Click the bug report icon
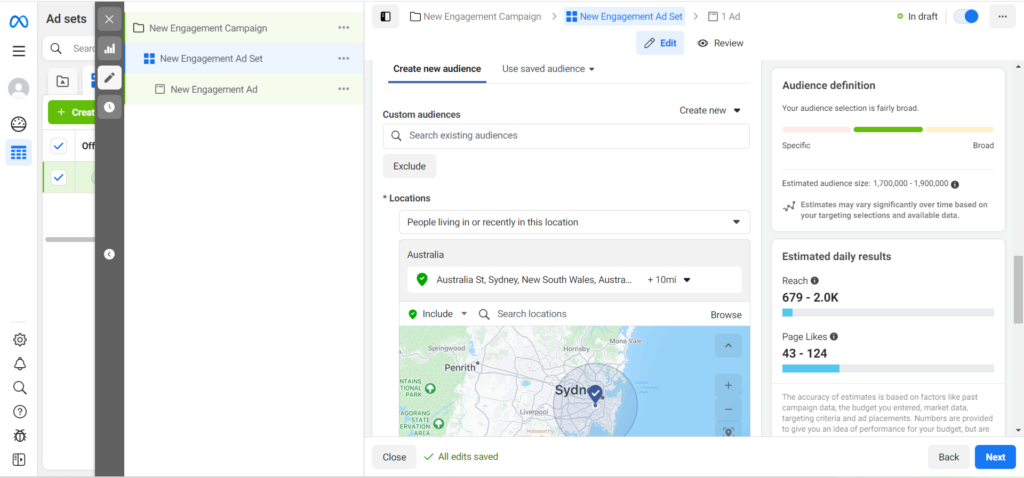This screenshot has height=478, width=1024. pyautogui.click(x=20, y=436)
